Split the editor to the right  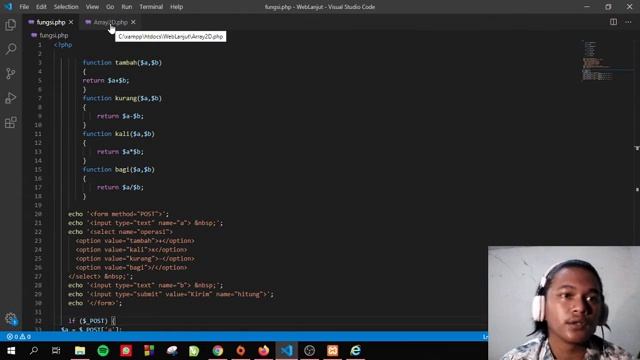coord(613,22)
